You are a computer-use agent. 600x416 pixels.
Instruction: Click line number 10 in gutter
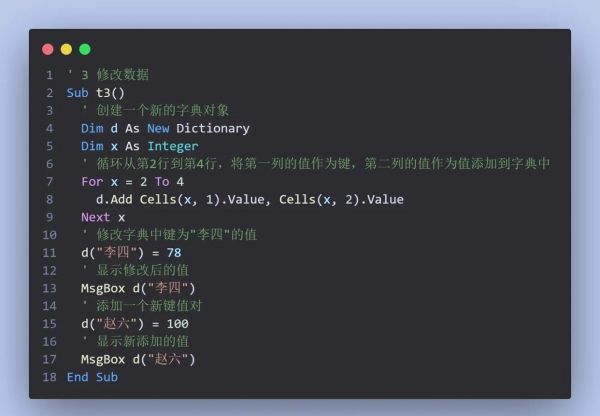click(x=49, y=235)
